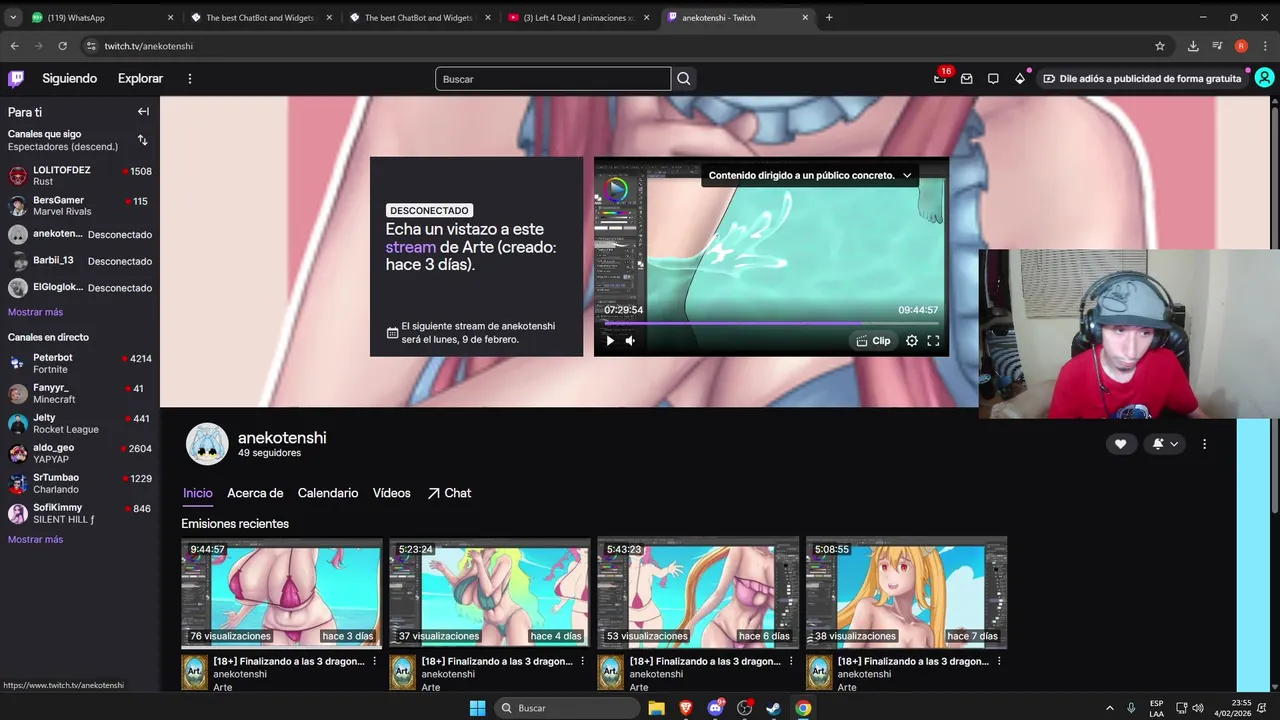Screen dimensions: 1280x720
Task: Open ElGloglok channel in sidebar
Action: 80,288
